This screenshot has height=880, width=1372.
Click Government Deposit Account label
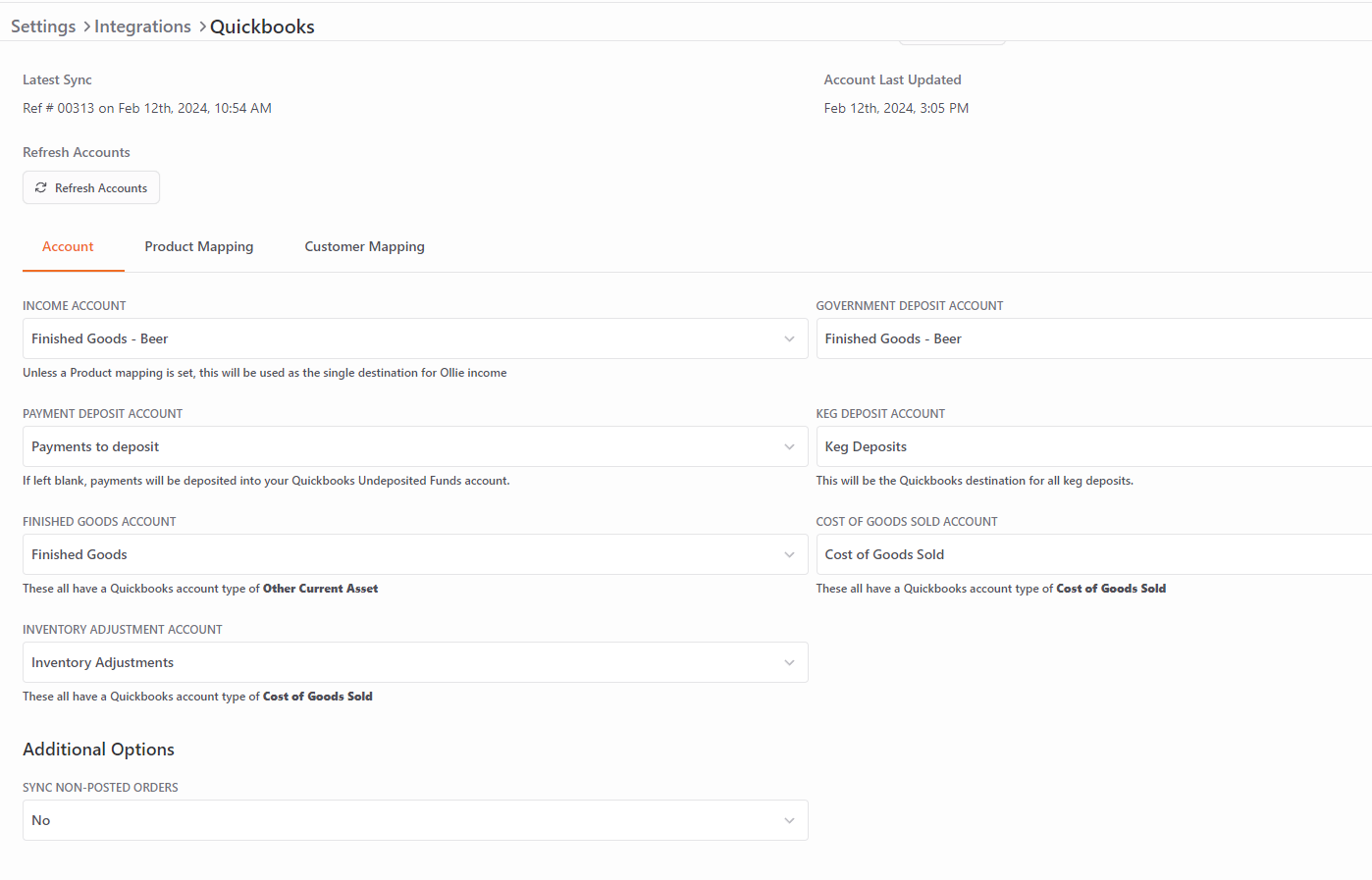coord(910,306)
